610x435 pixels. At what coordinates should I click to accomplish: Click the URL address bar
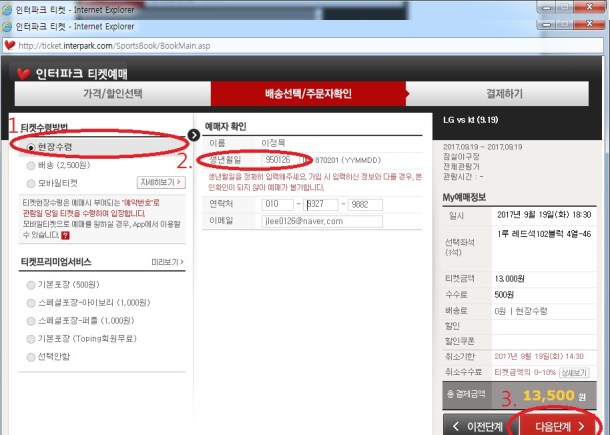pyautogui.click(x=303, y=46)
